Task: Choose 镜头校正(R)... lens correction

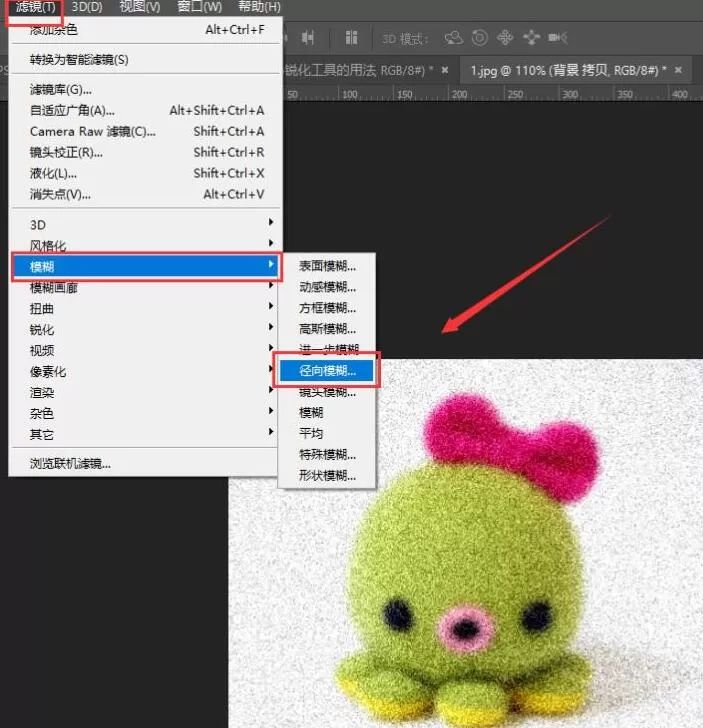Action: tap(145, 152)
